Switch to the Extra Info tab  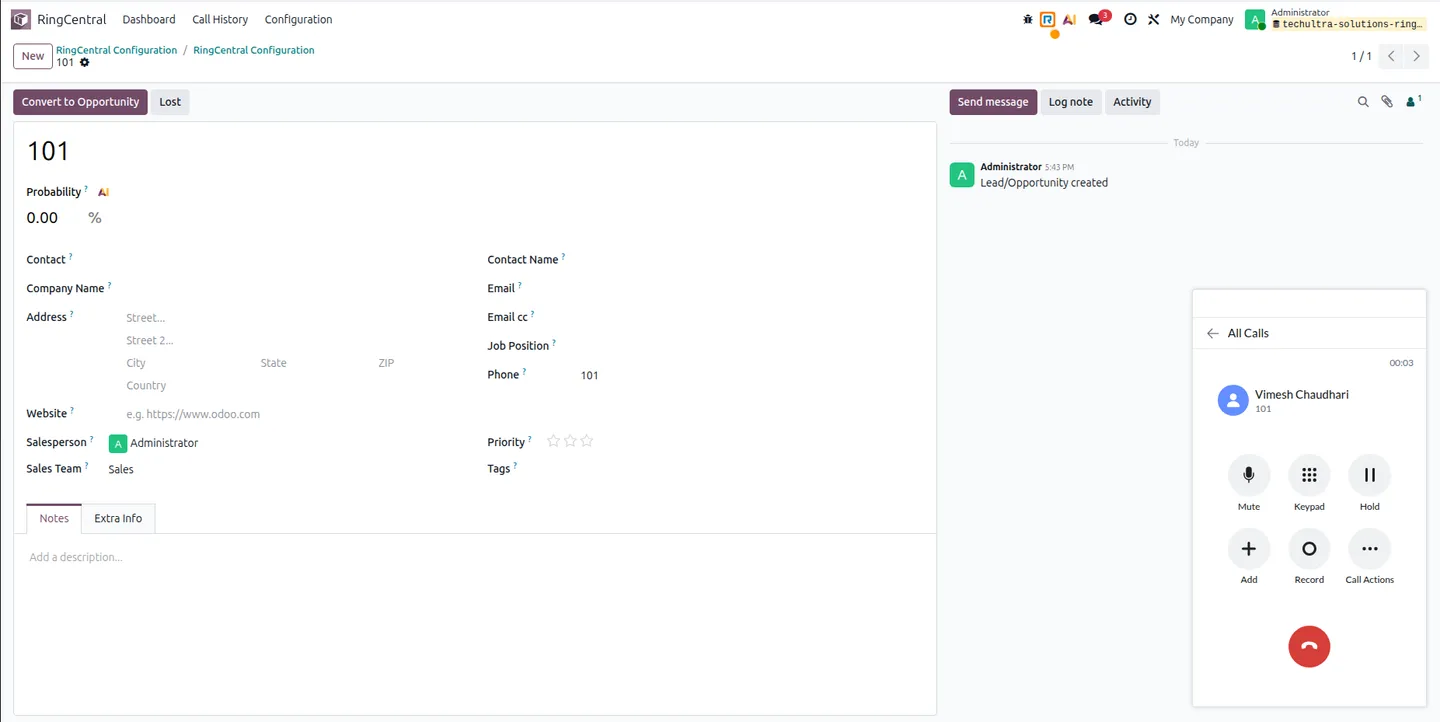pyautogui.click(x=118, y=518)
